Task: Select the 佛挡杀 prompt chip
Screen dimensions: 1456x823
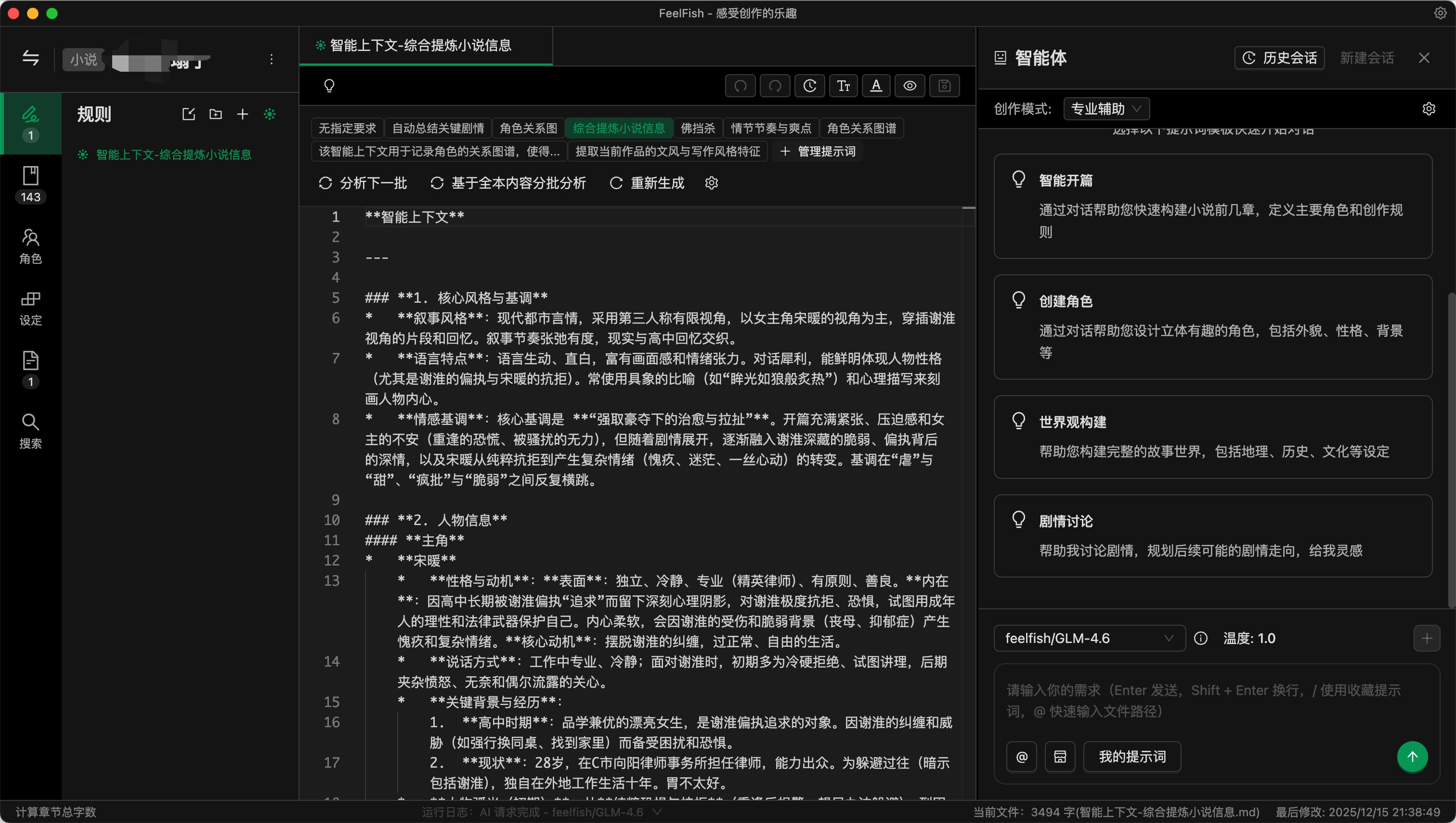Action: tap(697, 129)
